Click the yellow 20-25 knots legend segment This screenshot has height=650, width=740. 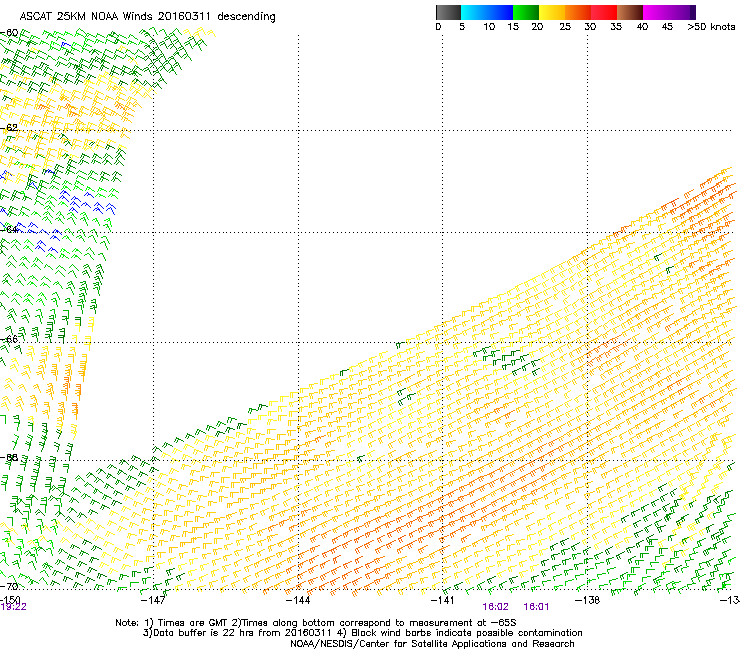[552, 12]
